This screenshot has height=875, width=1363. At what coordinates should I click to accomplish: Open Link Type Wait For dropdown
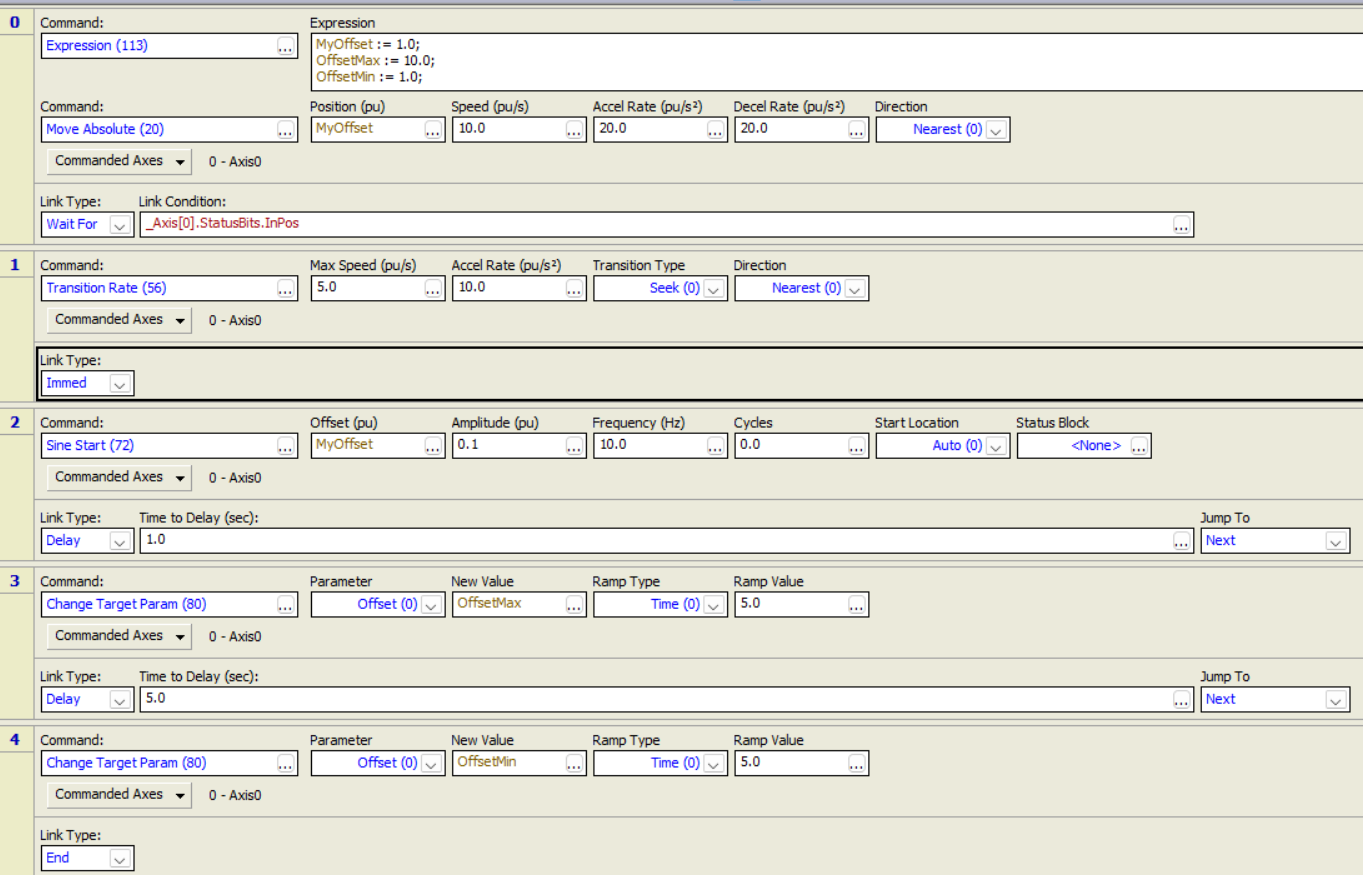pos(120,225)
